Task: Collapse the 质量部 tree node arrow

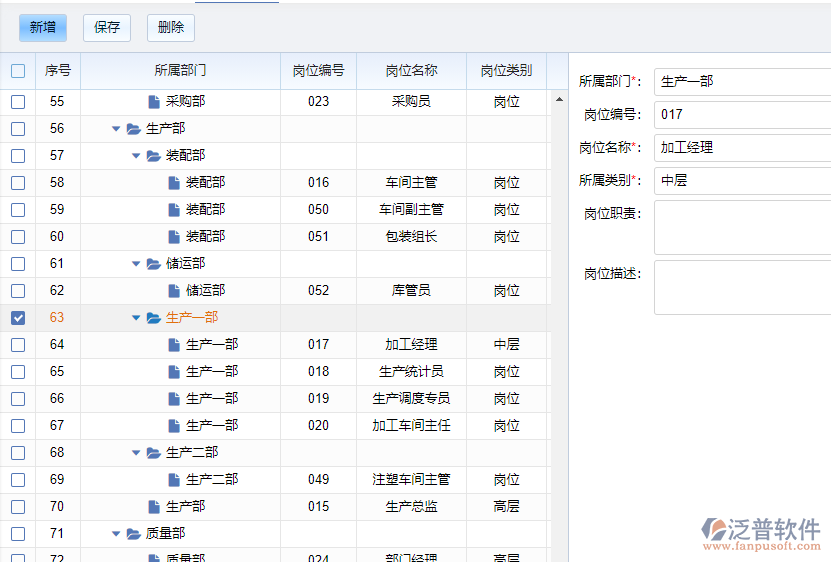Action: (116, 534)
